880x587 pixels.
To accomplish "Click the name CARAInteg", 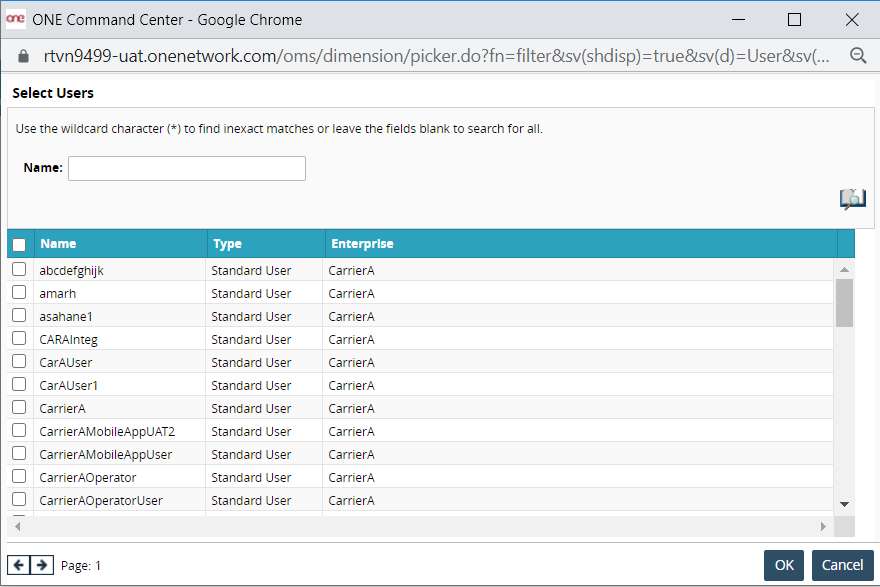I will pyautogui.click(x=68, y=340).
